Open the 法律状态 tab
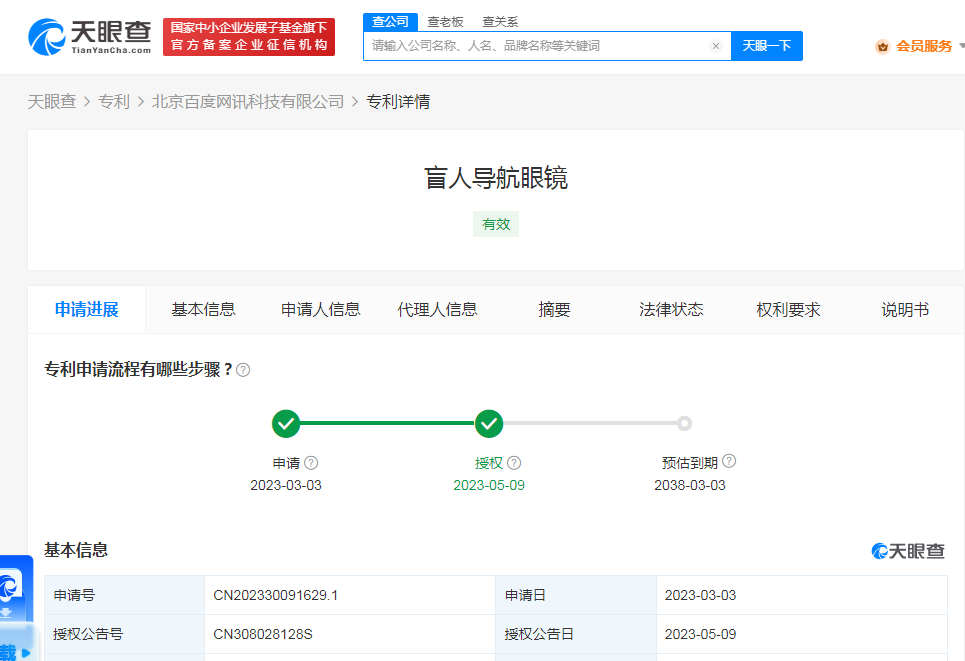Screen dimensions: 965x661 coord(671,310)
